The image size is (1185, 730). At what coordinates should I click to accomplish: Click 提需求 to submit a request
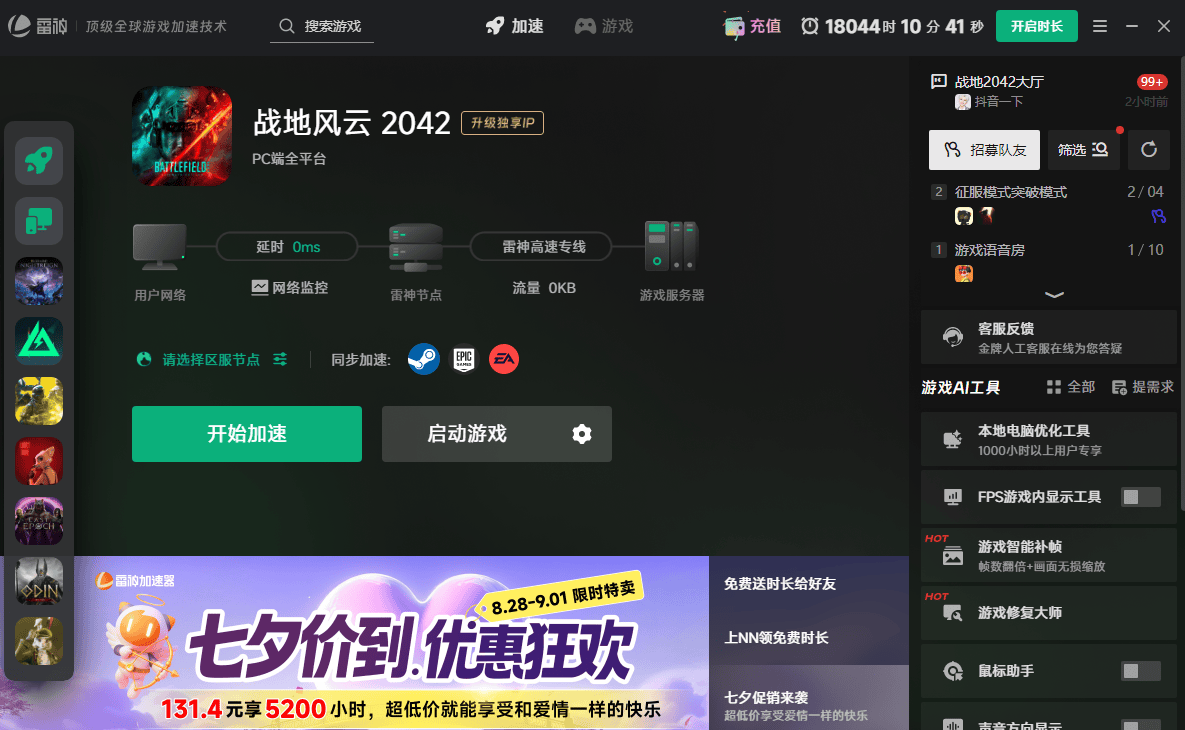point(1143,387)
